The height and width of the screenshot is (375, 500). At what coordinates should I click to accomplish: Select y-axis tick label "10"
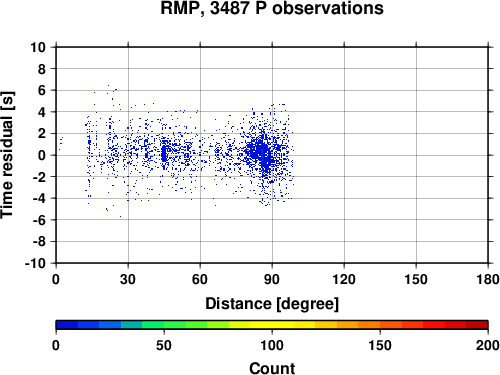(x=38, y=47)
